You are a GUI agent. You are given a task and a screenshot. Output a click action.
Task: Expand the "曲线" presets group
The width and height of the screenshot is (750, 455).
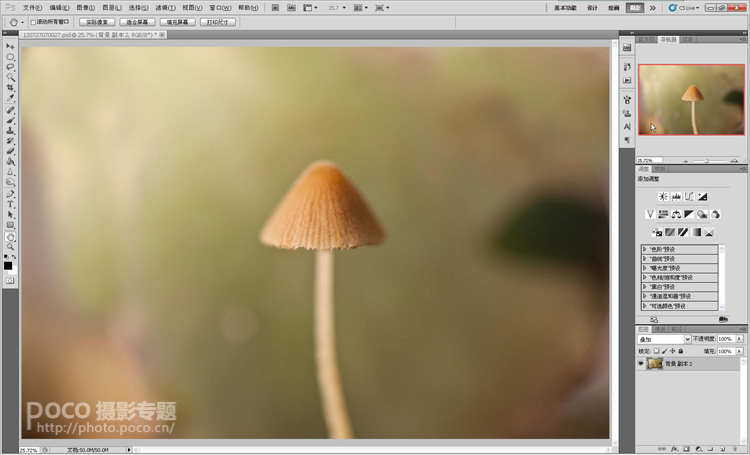[x=645, y=259]
